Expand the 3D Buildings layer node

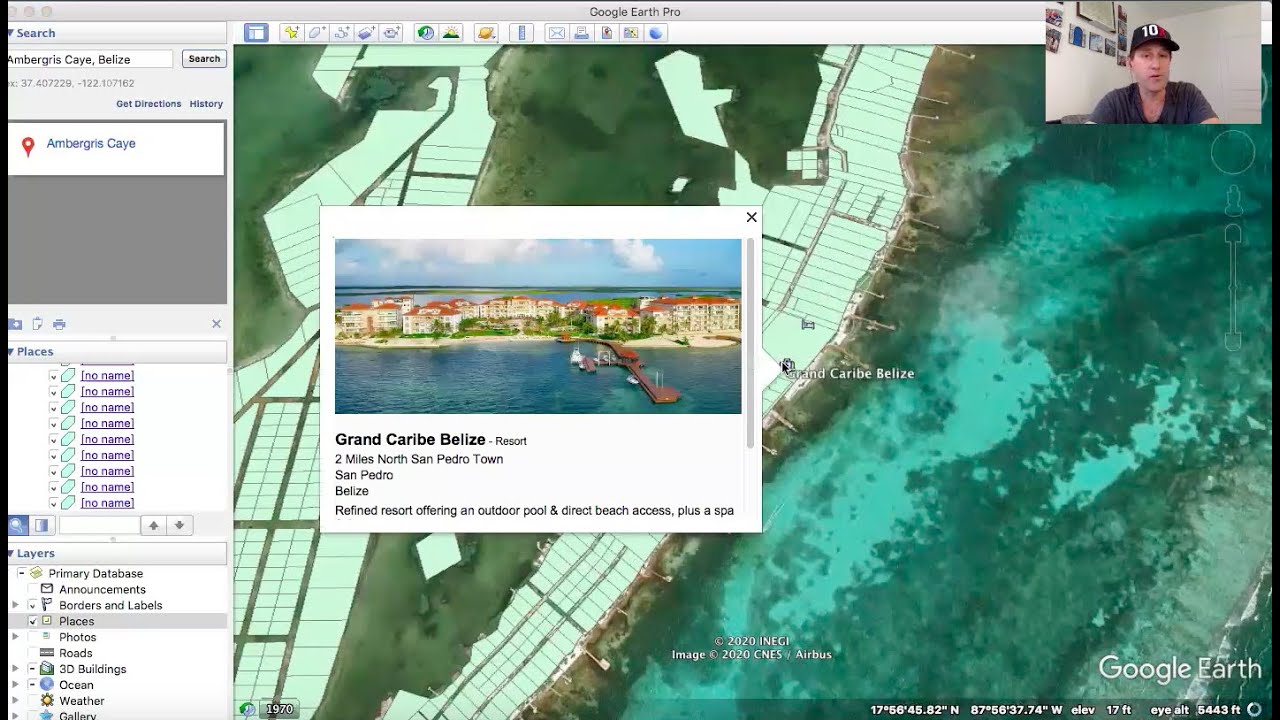15,669
